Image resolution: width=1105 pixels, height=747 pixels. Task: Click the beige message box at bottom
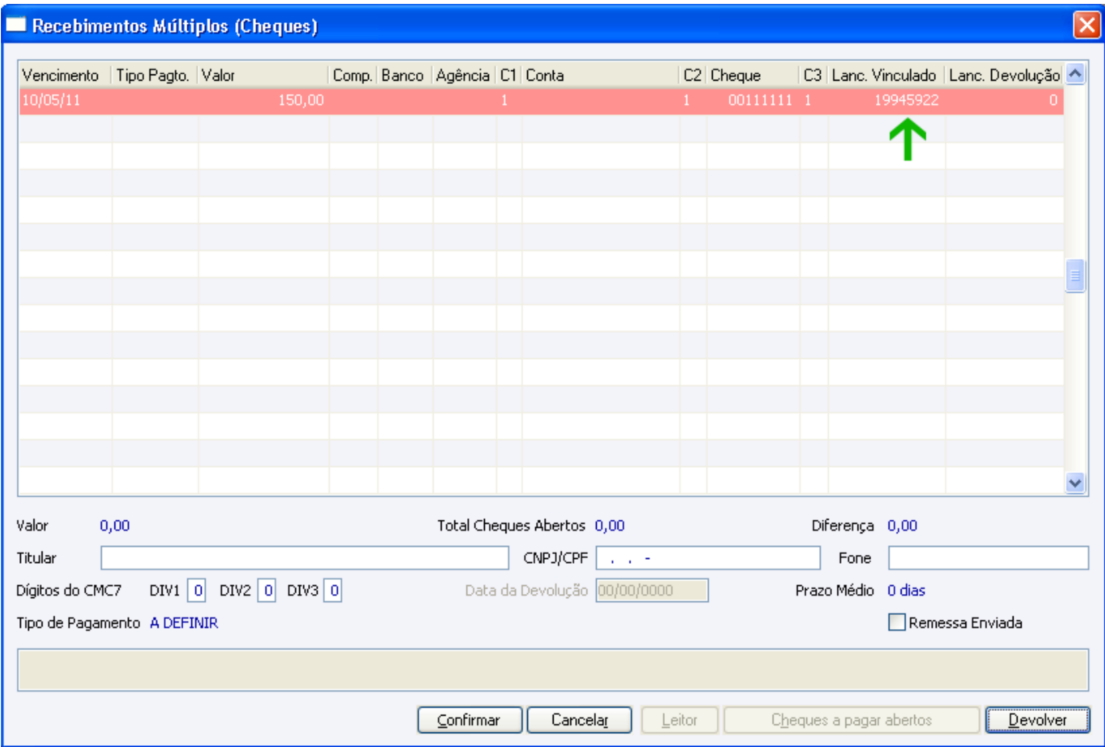553,670
